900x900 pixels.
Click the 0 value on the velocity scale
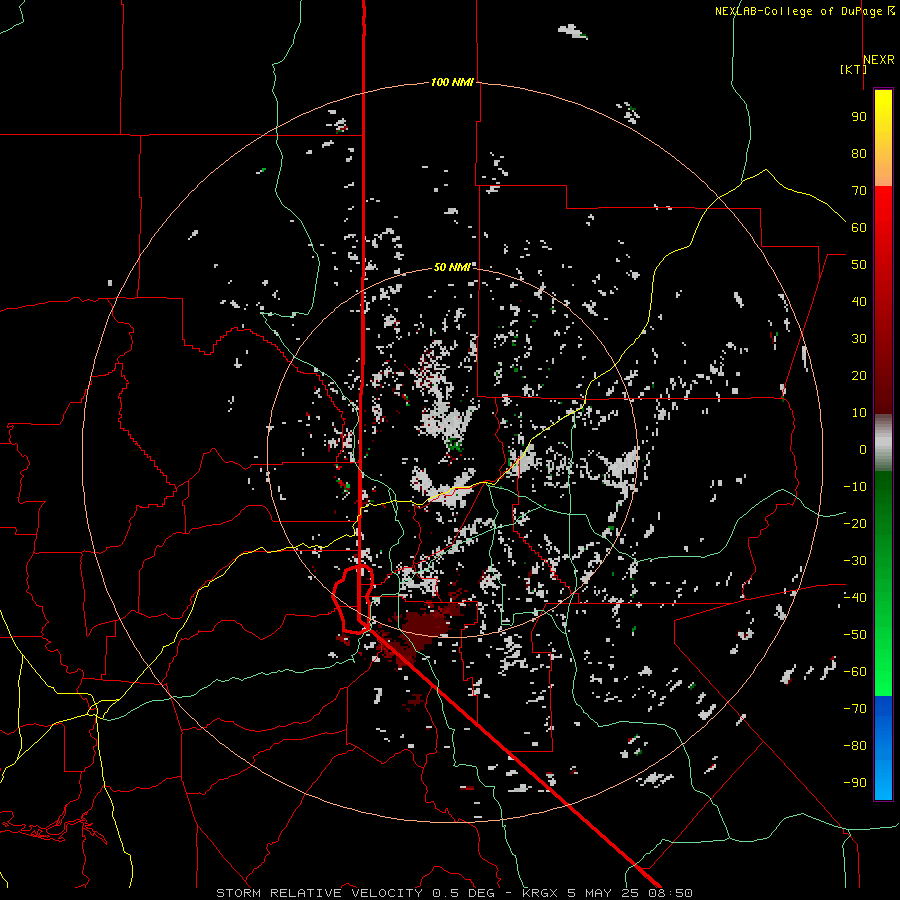pos(863,449)
